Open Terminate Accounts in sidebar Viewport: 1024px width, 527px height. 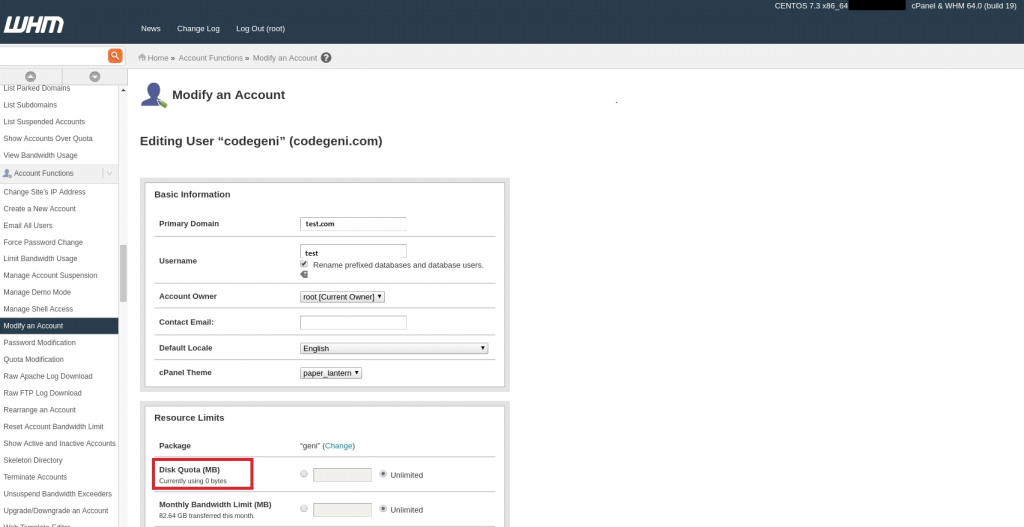tap(35, 477)
